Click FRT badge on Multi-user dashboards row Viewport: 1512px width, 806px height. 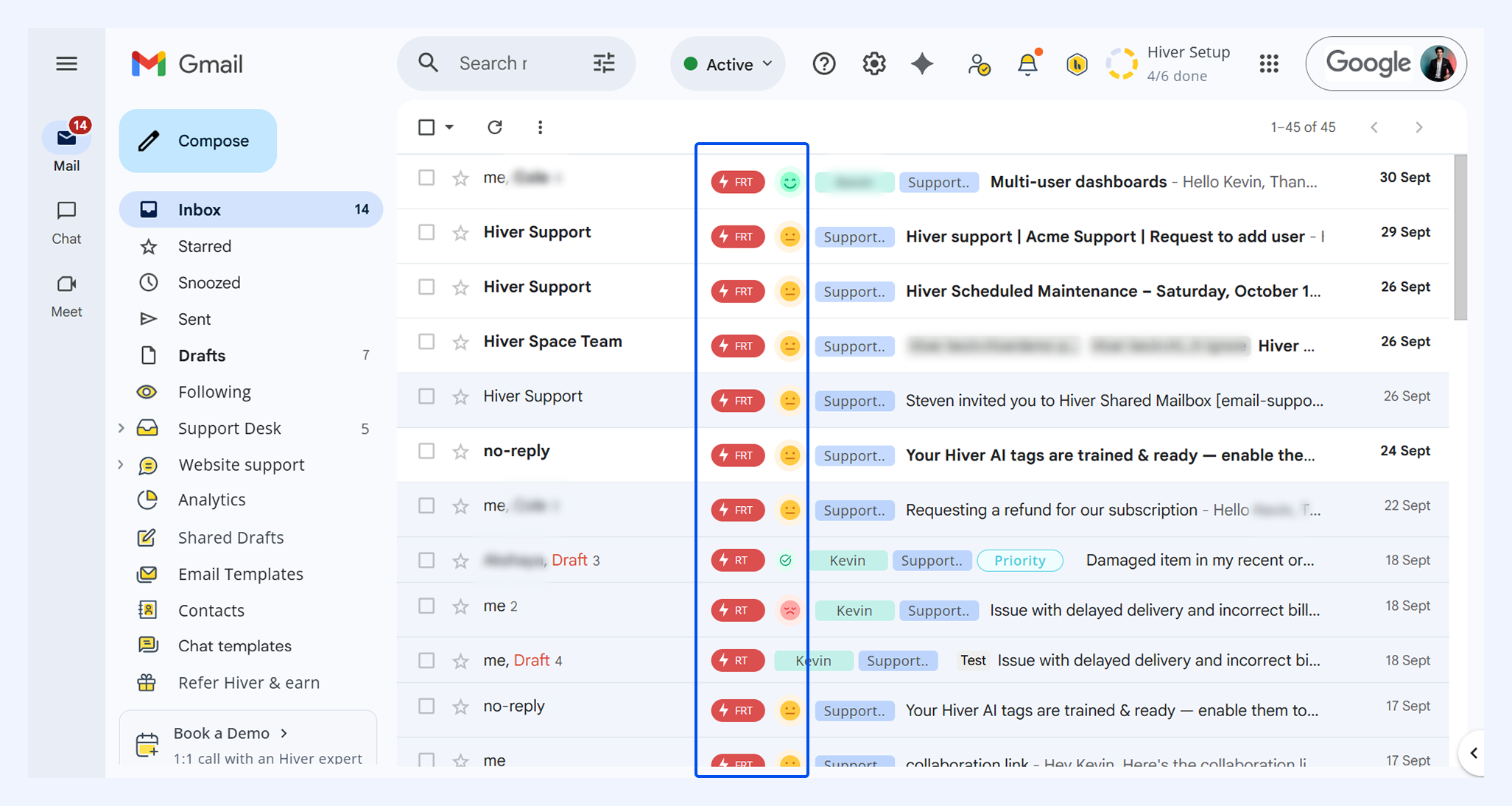738,182
